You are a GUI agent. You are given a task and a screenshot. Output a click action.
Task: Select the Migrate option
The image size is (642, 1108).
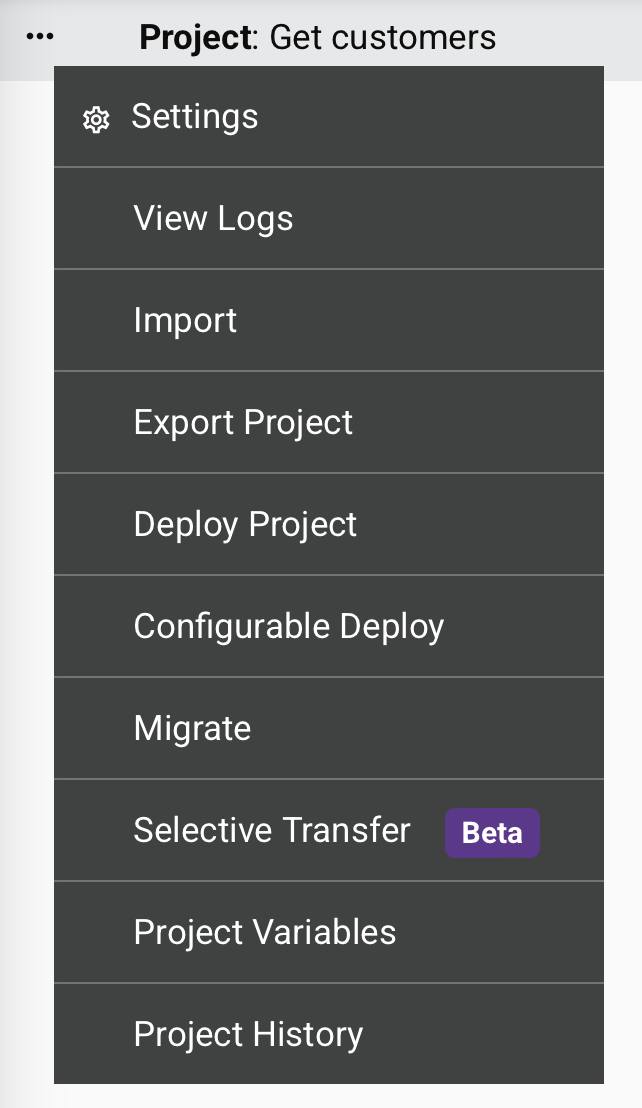point(192,729)
